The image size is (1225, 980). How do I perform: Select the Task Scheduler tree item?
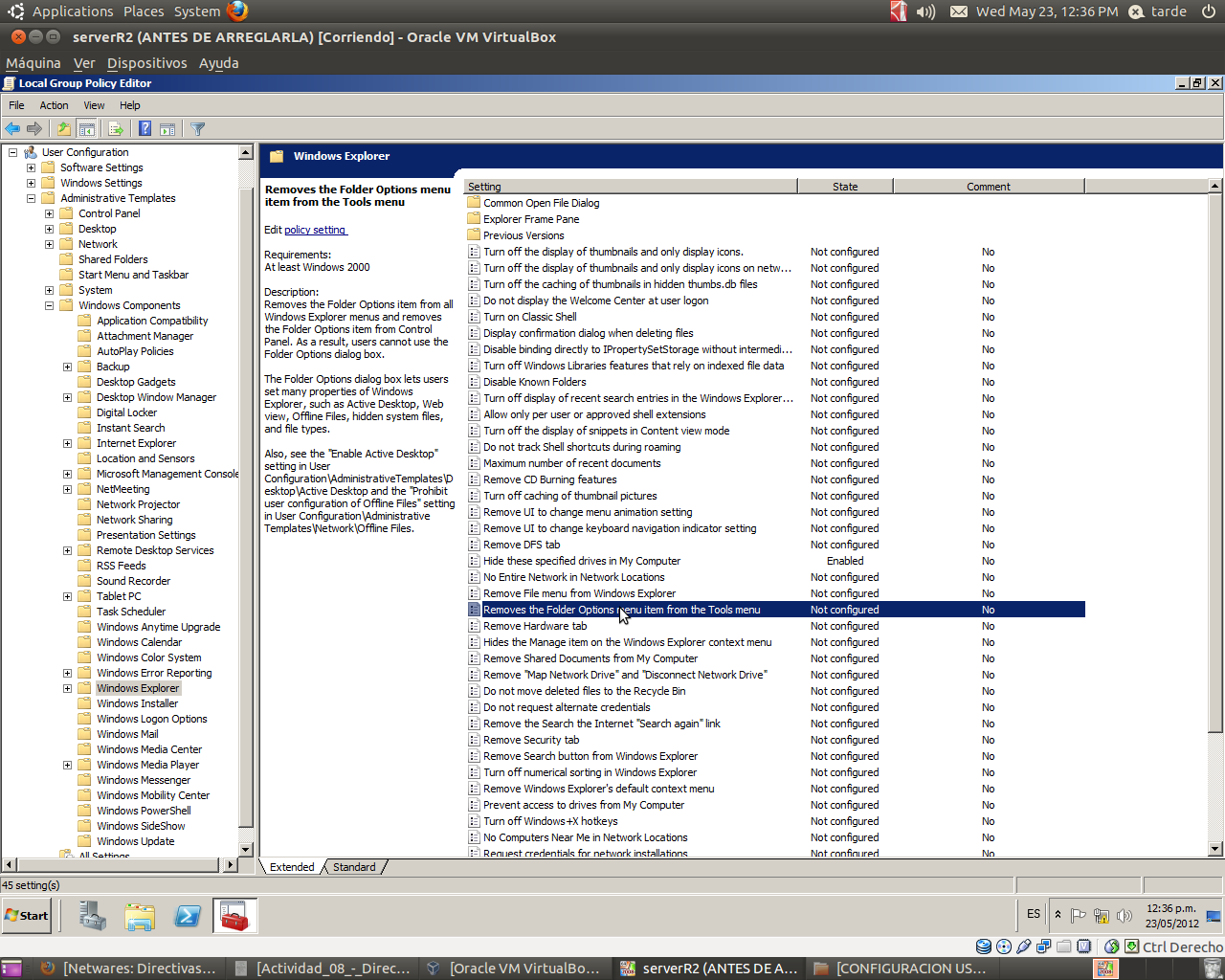pos(131,612)
